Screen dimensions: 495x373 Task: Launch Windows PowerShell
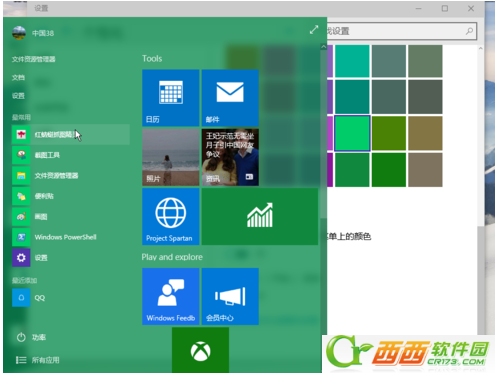[71, 237]
